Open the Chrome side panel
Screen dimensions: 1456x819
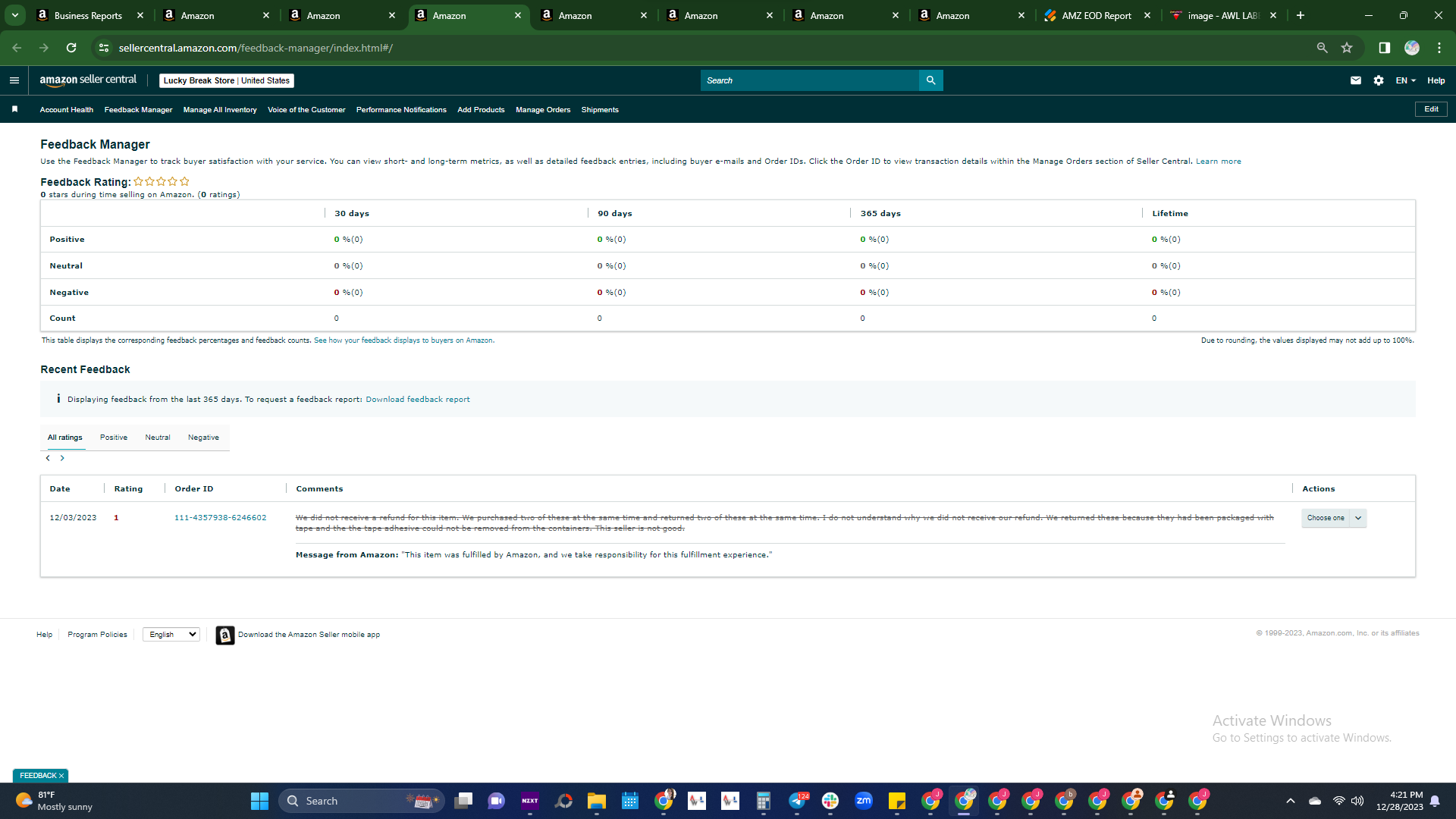pyautogui.click(x=1384, y=48)
